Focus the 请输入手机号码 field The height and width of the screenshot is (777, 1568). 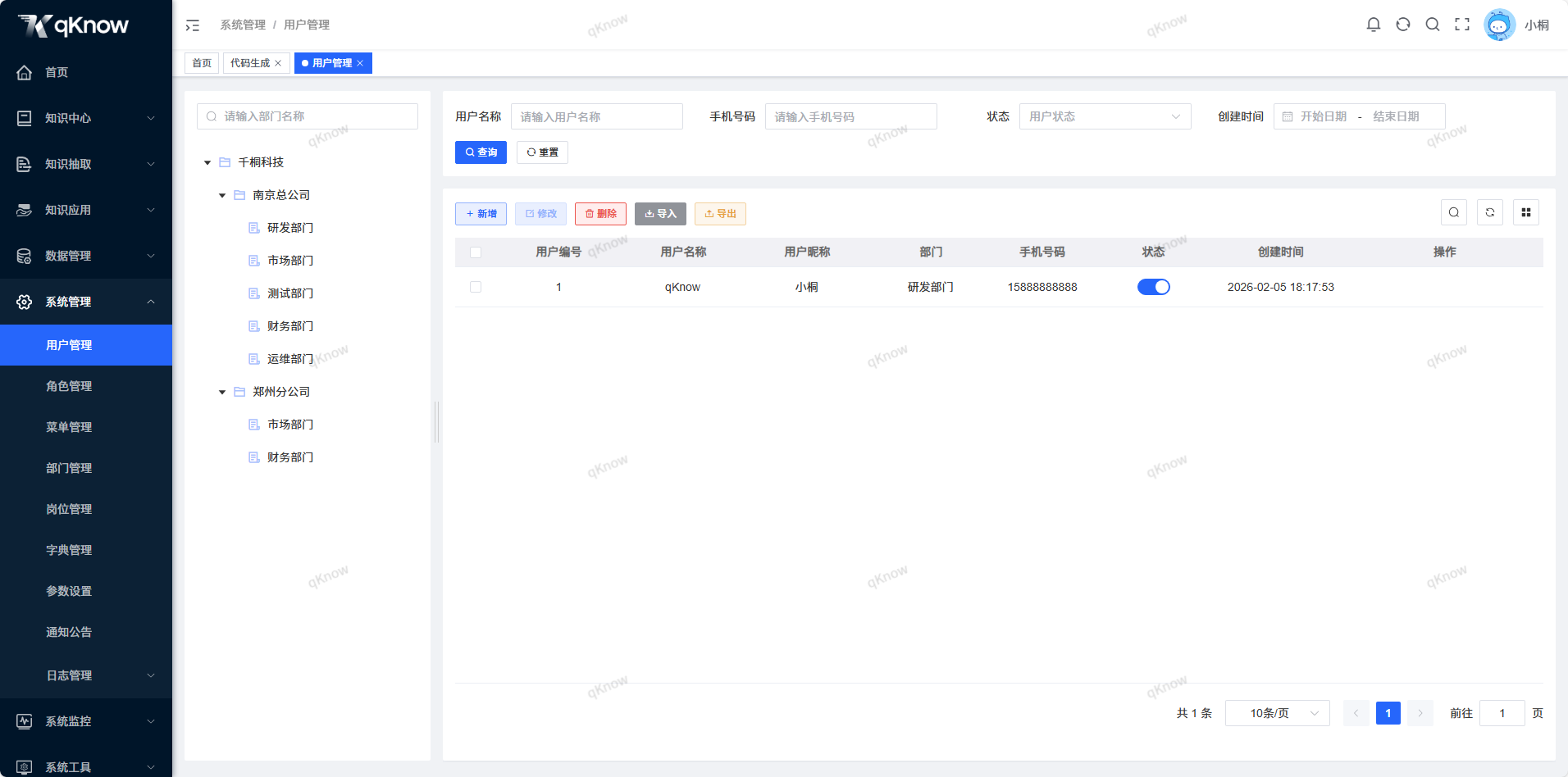(x=851, y=116)
